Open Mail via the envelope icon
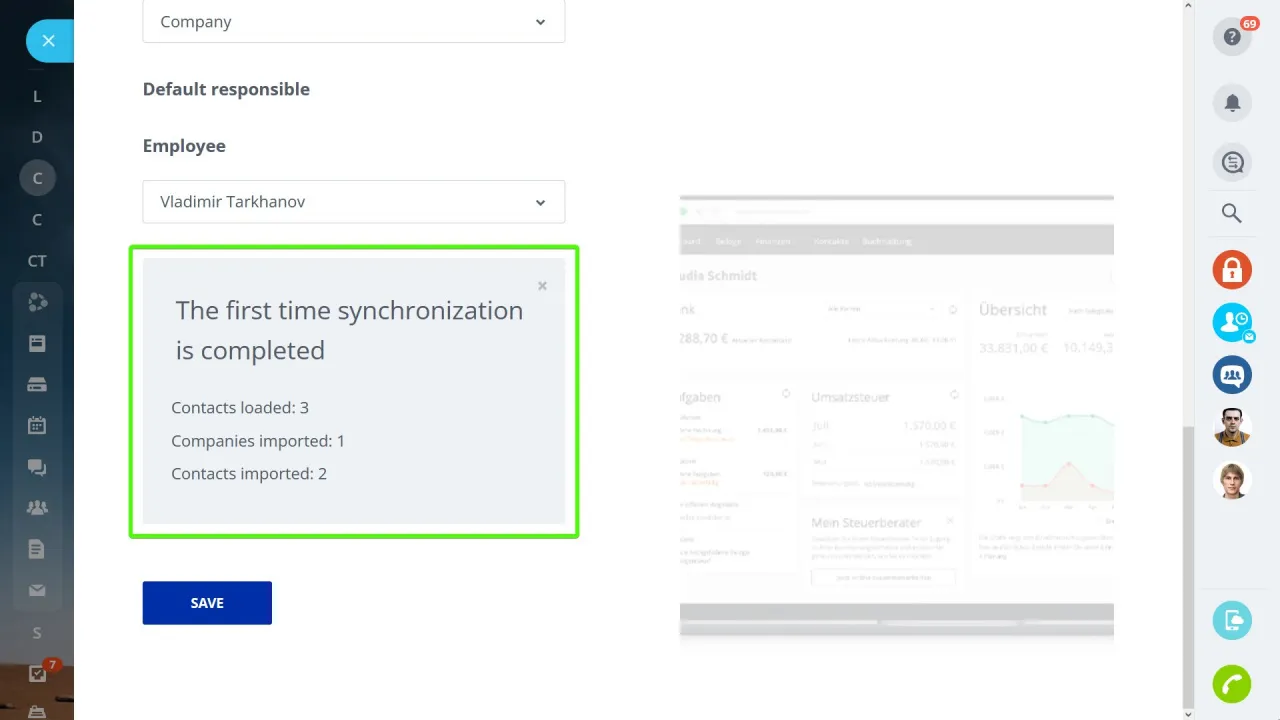 point(37,590)
